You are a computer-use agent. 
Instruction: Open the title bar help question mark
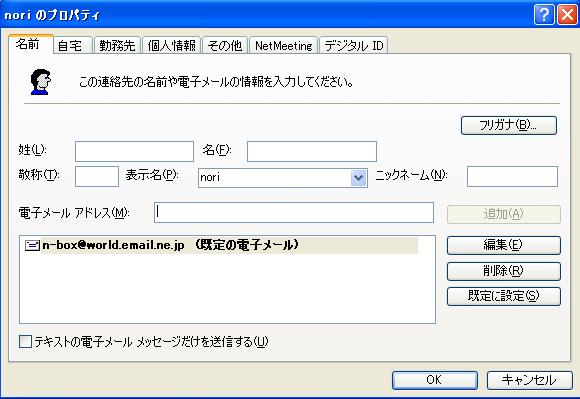tap(544, 15)
